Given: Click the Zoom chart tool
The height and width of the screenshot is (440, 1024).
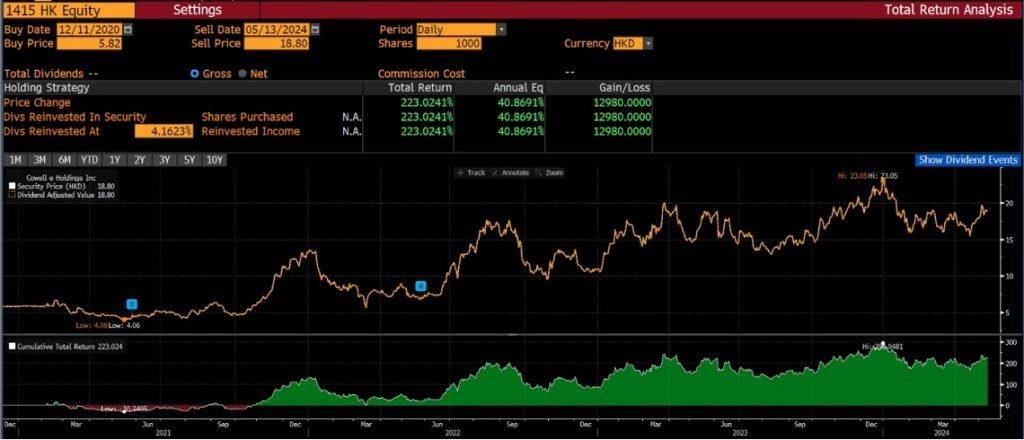Looking at the screenshot, I should (550, 173).
